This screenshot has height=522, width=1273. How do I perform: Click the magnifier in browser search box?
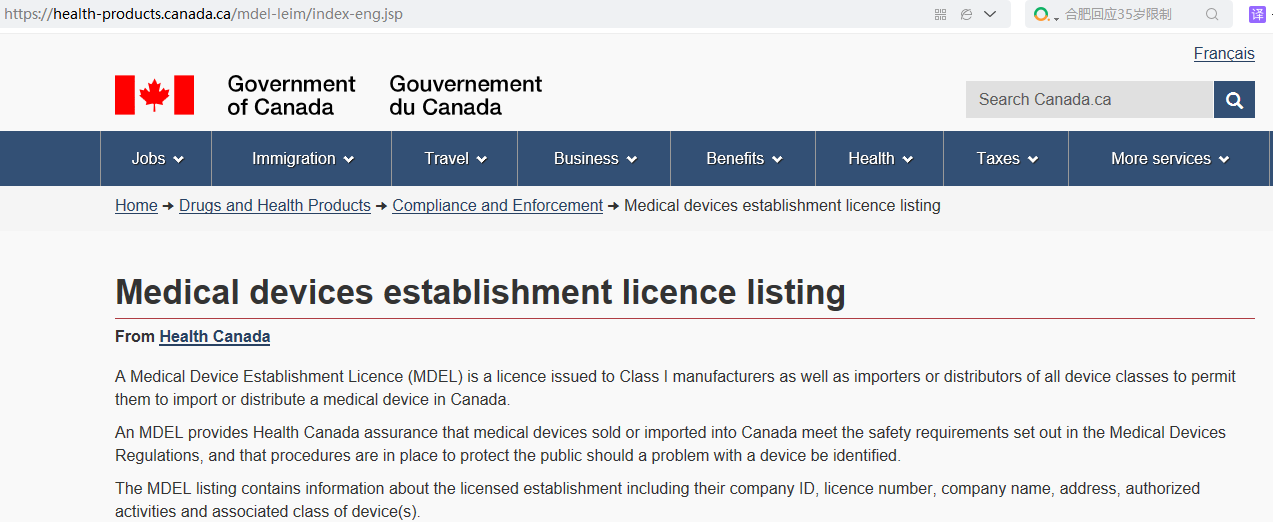point(1212,14)
